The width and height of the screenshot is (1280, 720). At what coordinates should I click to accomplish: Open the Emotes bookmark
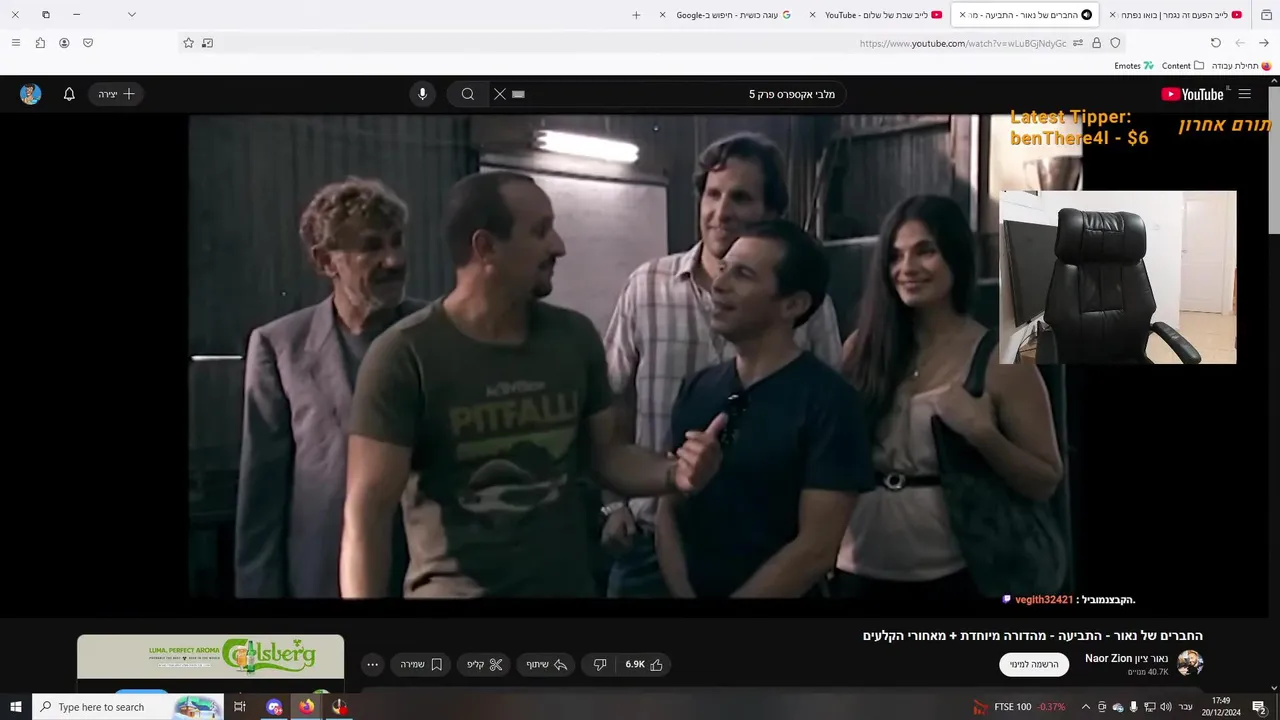point(1134,66)
